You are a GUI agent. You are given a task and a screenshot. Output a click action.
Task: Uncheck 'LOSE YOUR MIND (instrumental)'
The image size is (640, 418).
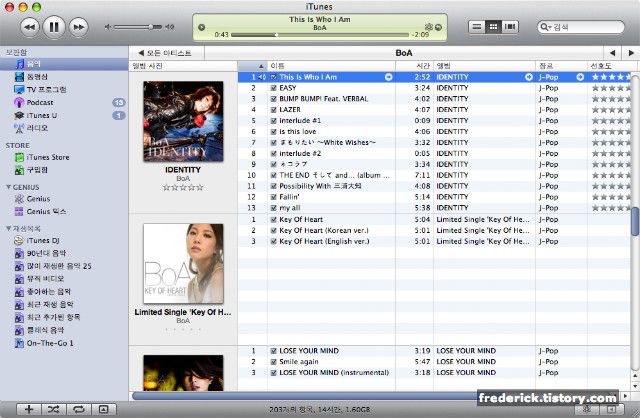pos(273,373)
